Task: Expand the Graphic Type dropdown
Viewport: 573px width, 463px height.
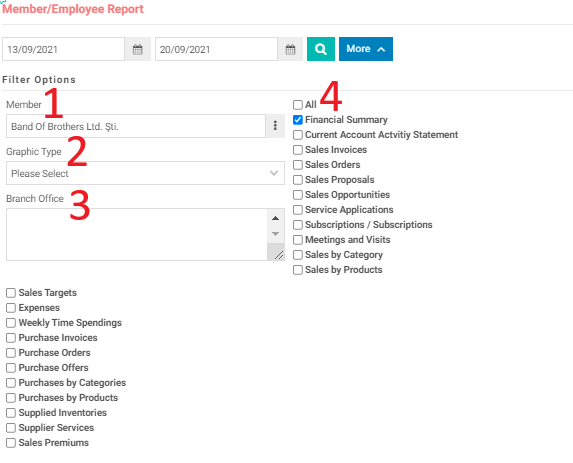Action: (x=145, y=173)
